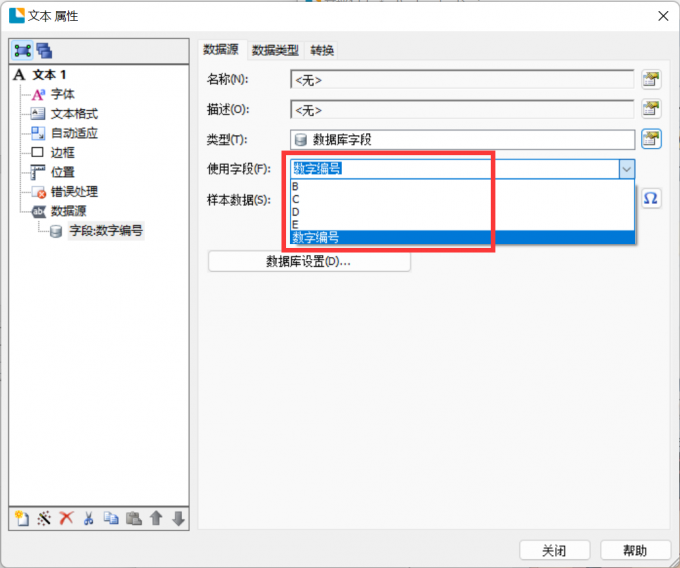Click the scissors cut icon
Image resolution: width=680 pixels, height=568 pixels.
tap(88, 518)
